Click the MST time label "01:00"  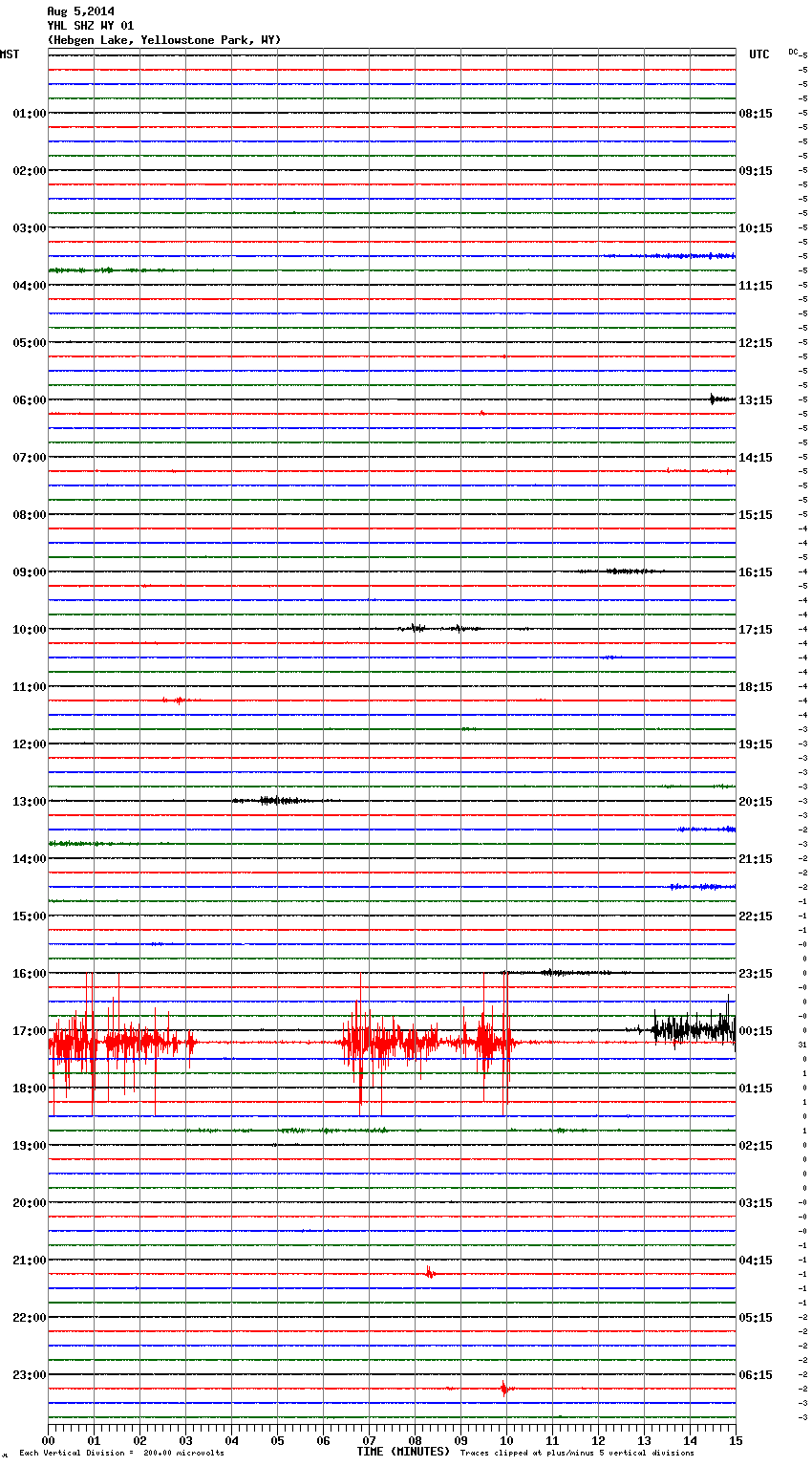(x=30, y=114)
